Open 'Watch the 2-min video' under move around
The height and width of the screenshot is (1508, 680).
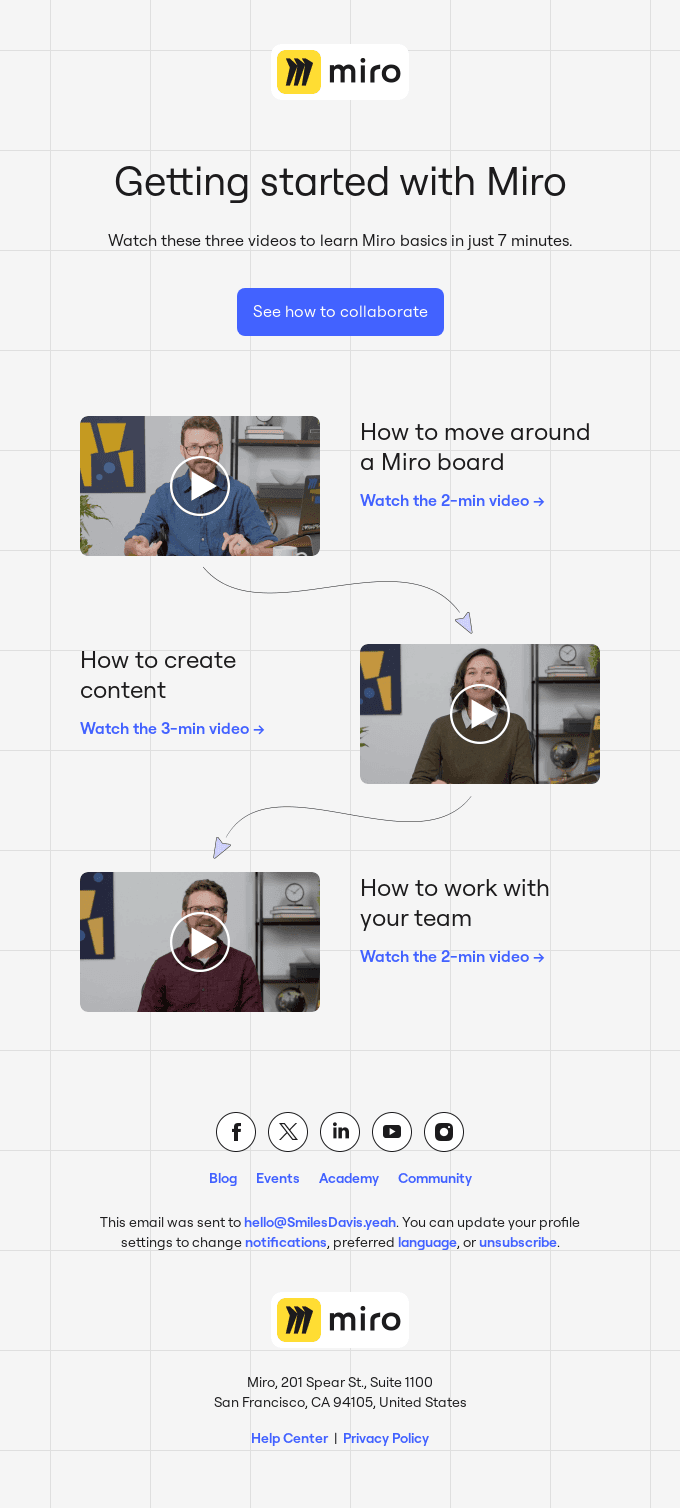[452, 501]
